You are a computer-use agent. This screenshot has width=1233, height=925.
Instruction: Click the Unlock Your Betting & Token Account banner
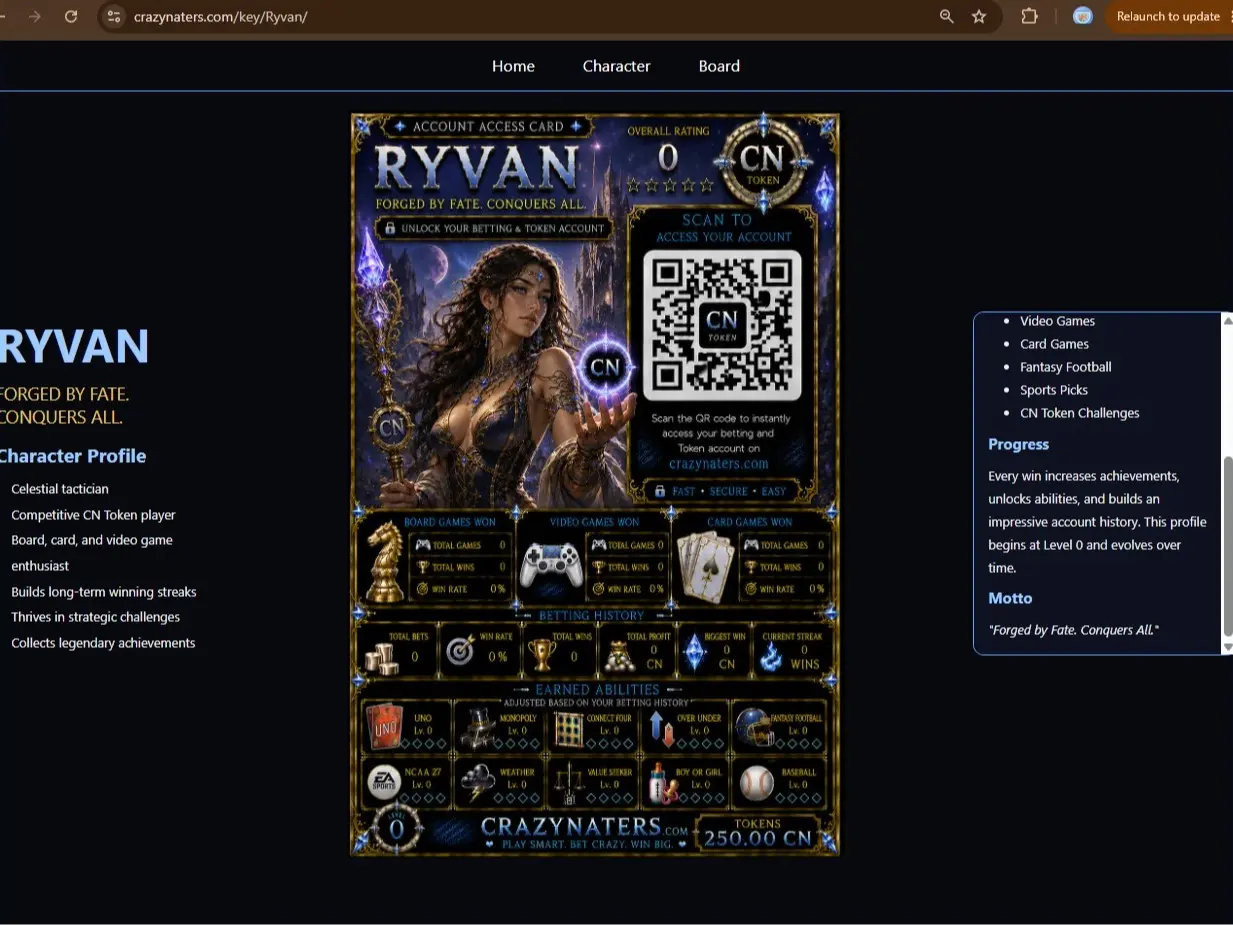(x=495, y=228)
